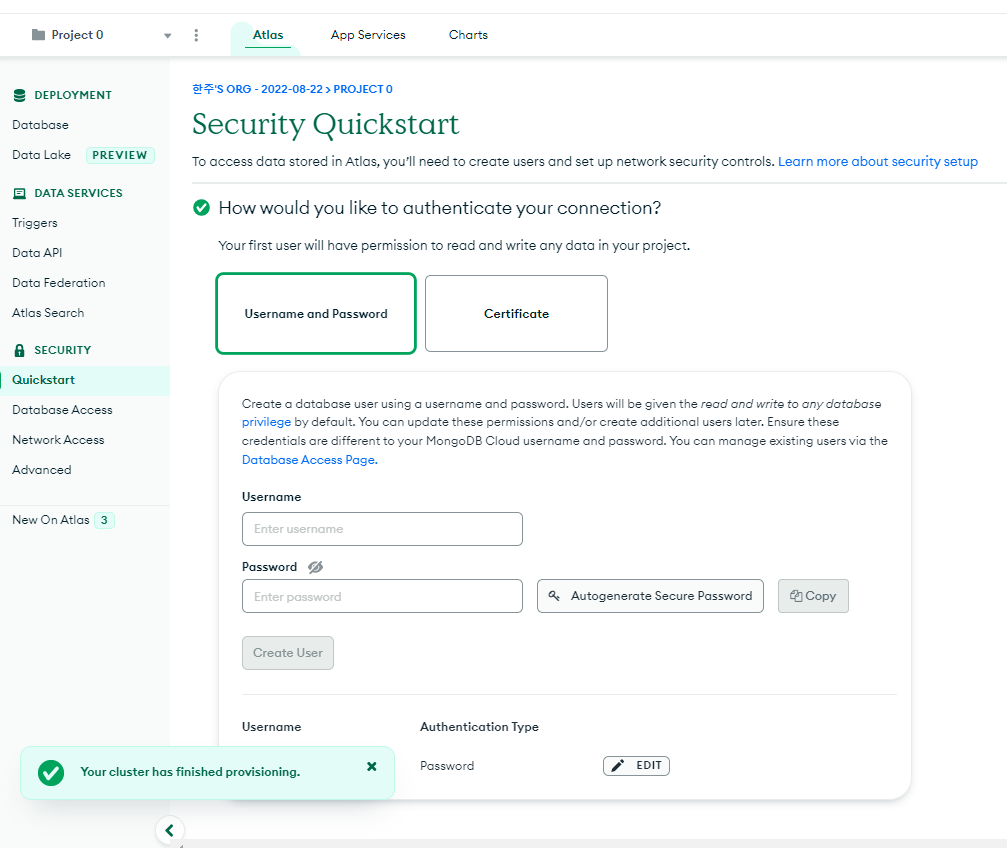The width and height of the screenshot is (1007, 848).
Task: Click the PROJECT 0 breadcrumb link
Action: click(363, 89)
